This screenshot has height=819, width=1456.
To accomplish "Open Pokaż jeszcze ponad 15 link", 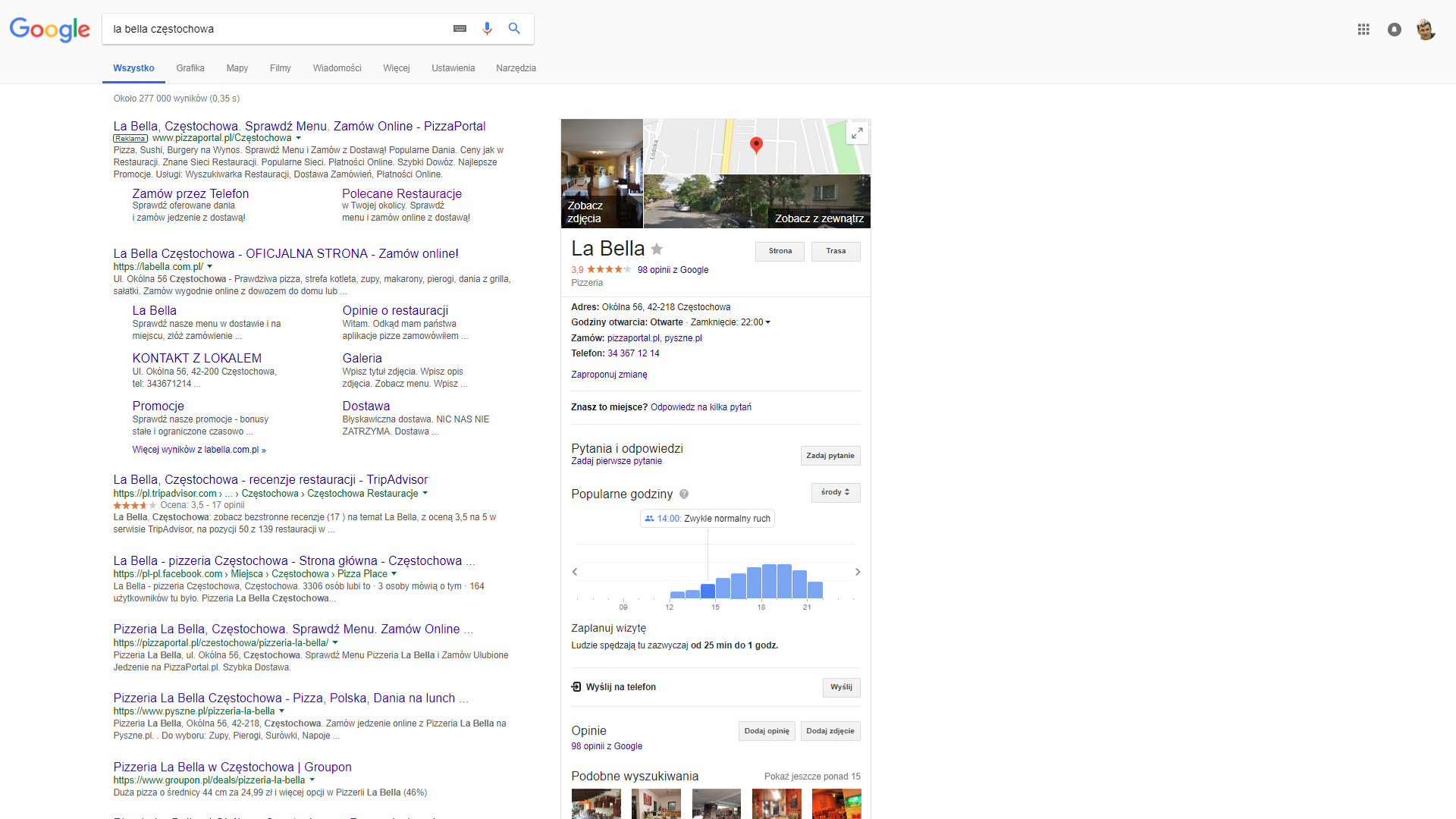I will click(812, 777).
